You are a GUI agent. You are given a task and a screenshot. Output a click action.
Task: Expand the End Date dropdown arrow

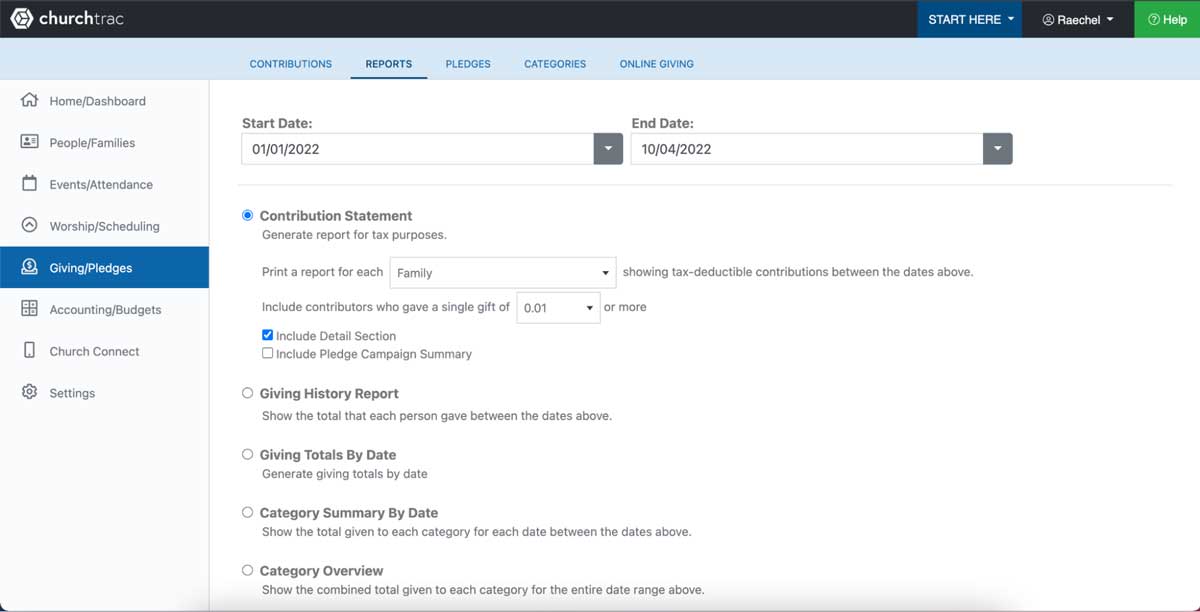[997, 148]
